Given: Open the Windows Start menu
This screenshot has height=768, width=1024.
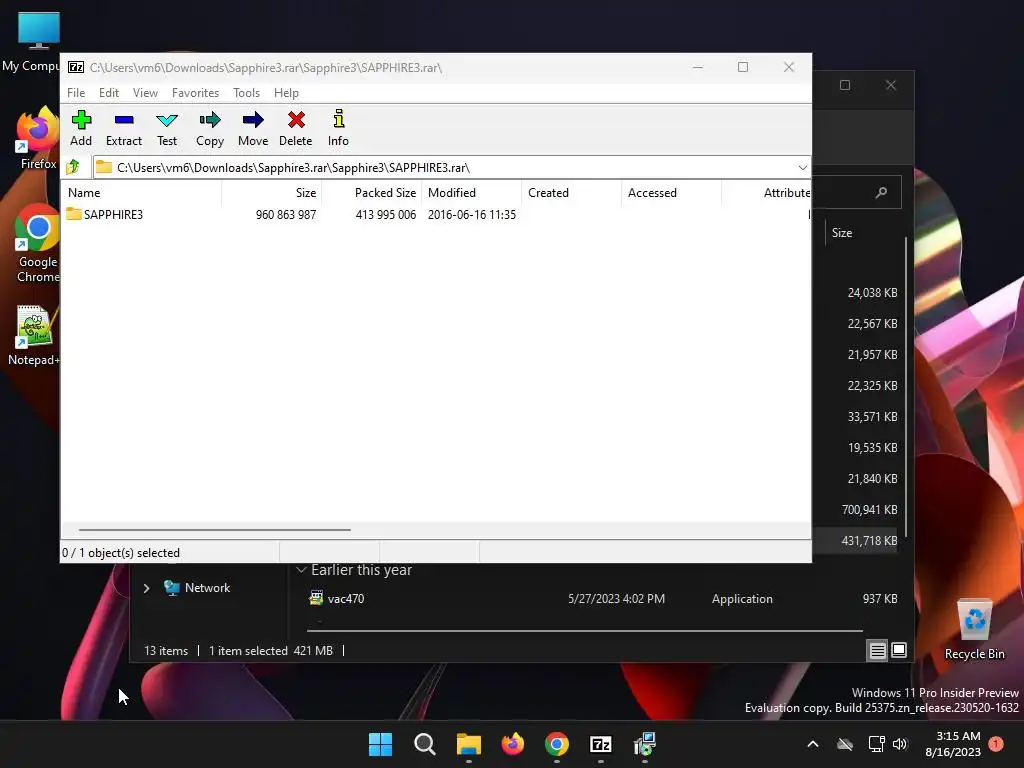Looking at the screenshot, I should (x=380, y=744).
